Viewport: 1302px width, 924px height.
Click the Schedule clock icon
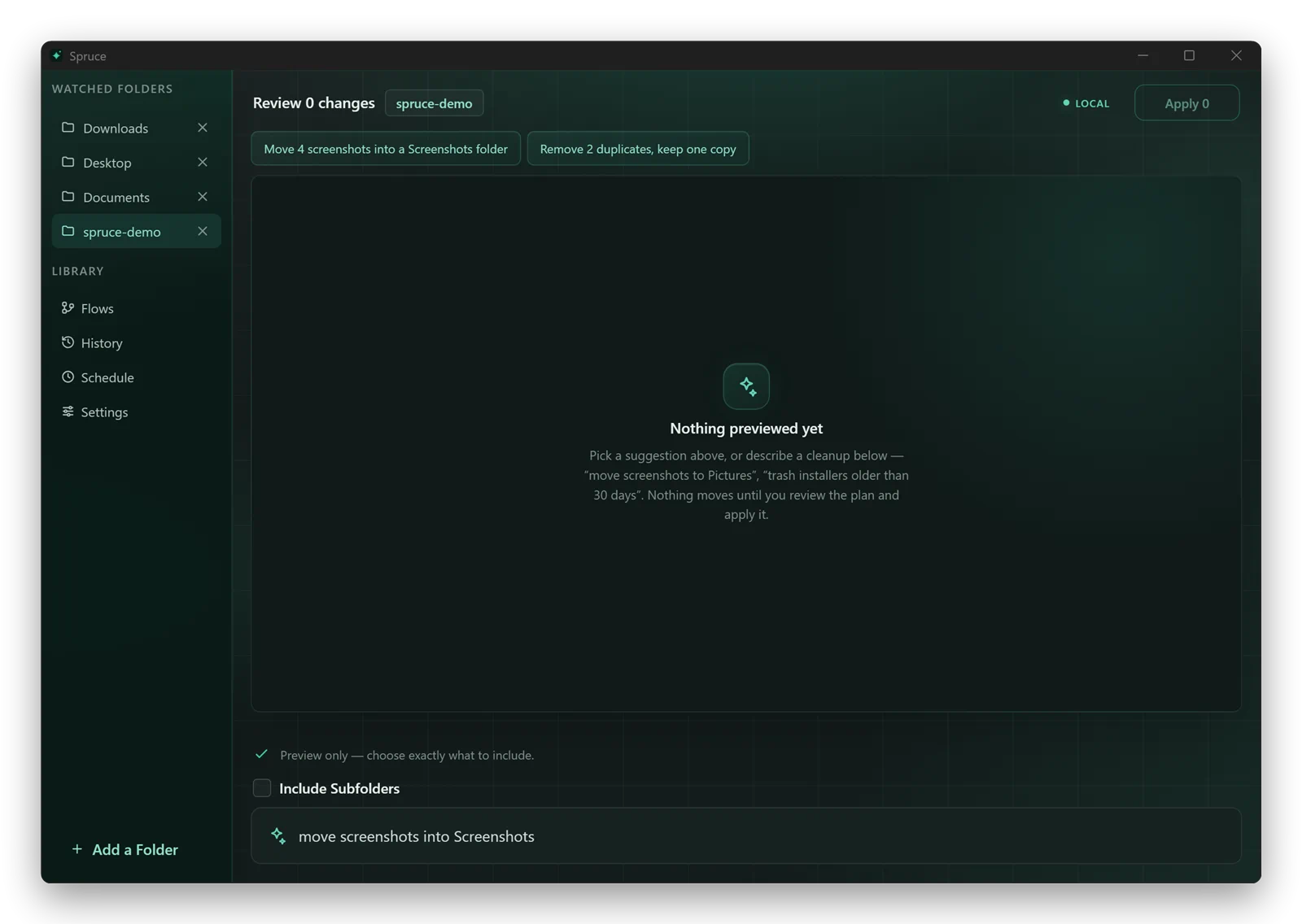pos(68,377)
